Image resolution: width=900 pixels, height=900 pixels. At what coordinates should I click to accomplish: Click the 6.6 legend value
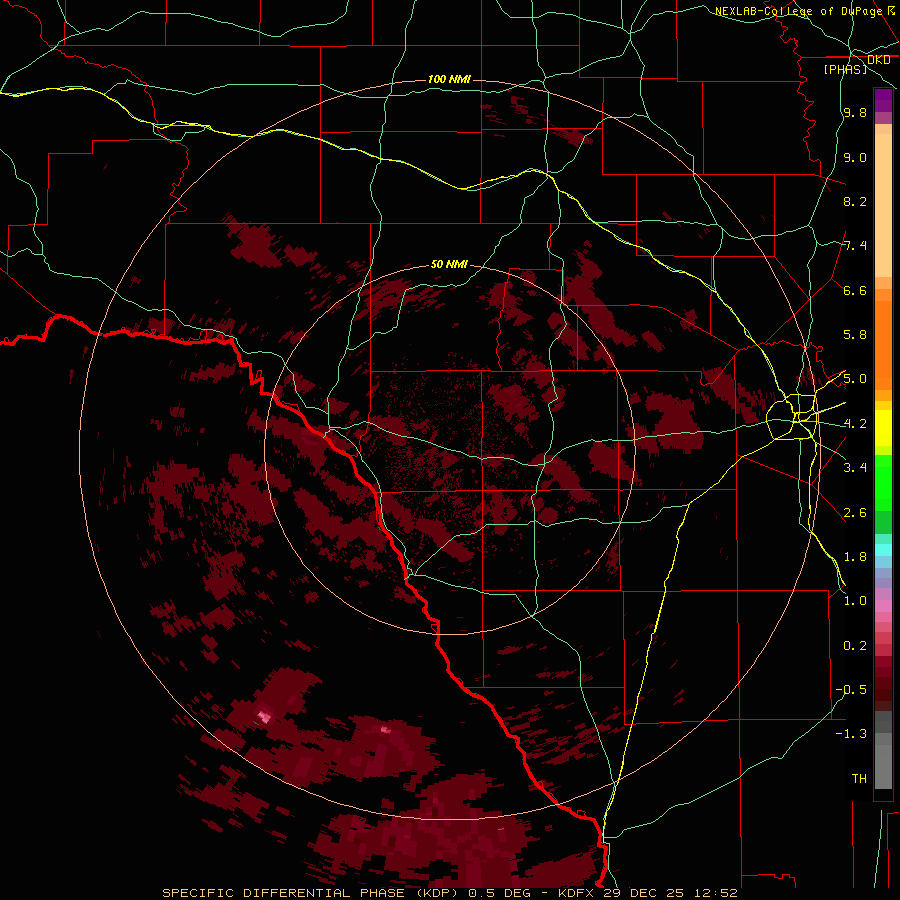tap(855, 290)
